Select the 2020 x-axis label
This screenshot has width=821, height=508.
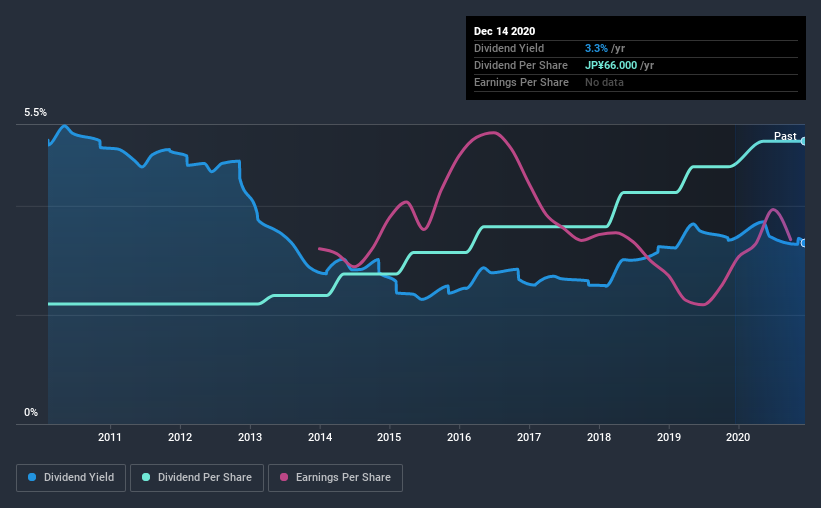coord(738,437)
